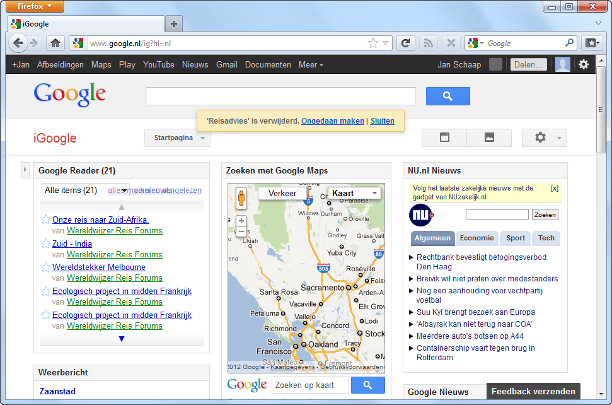Expand the Meer menu in Google bar
The width and height of the screenshot is (612, 405).
[x=311, y=65]
